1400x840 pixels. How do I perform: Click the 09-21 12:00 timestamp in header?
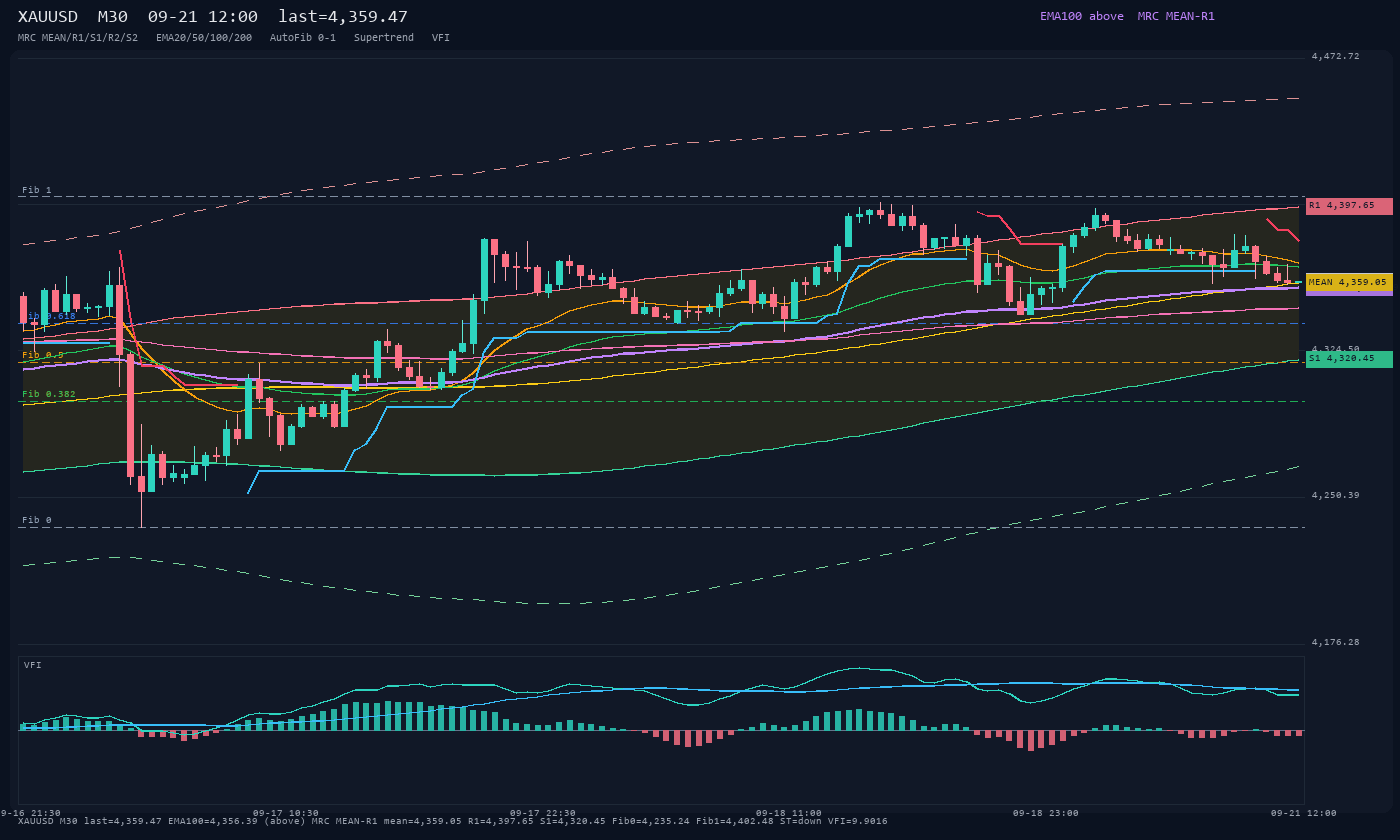[x=203, y=16]
